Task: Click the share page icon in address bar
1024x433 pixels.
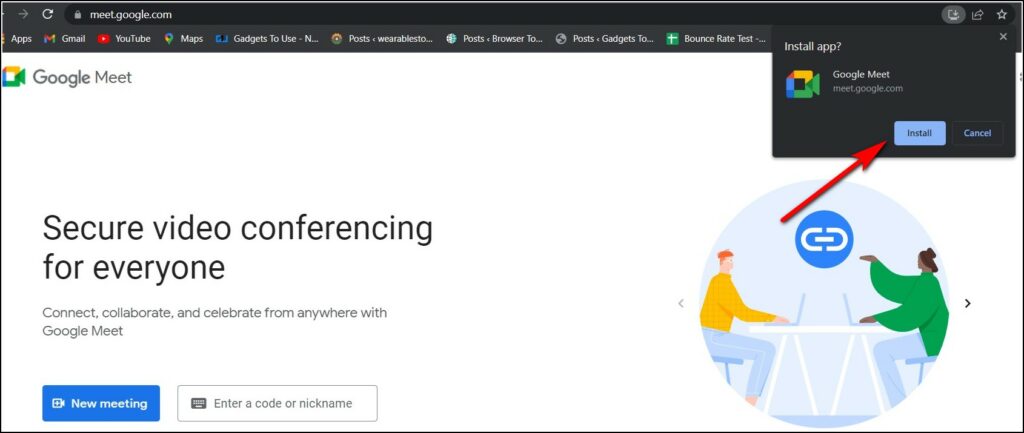Action: tap(978, 14)
